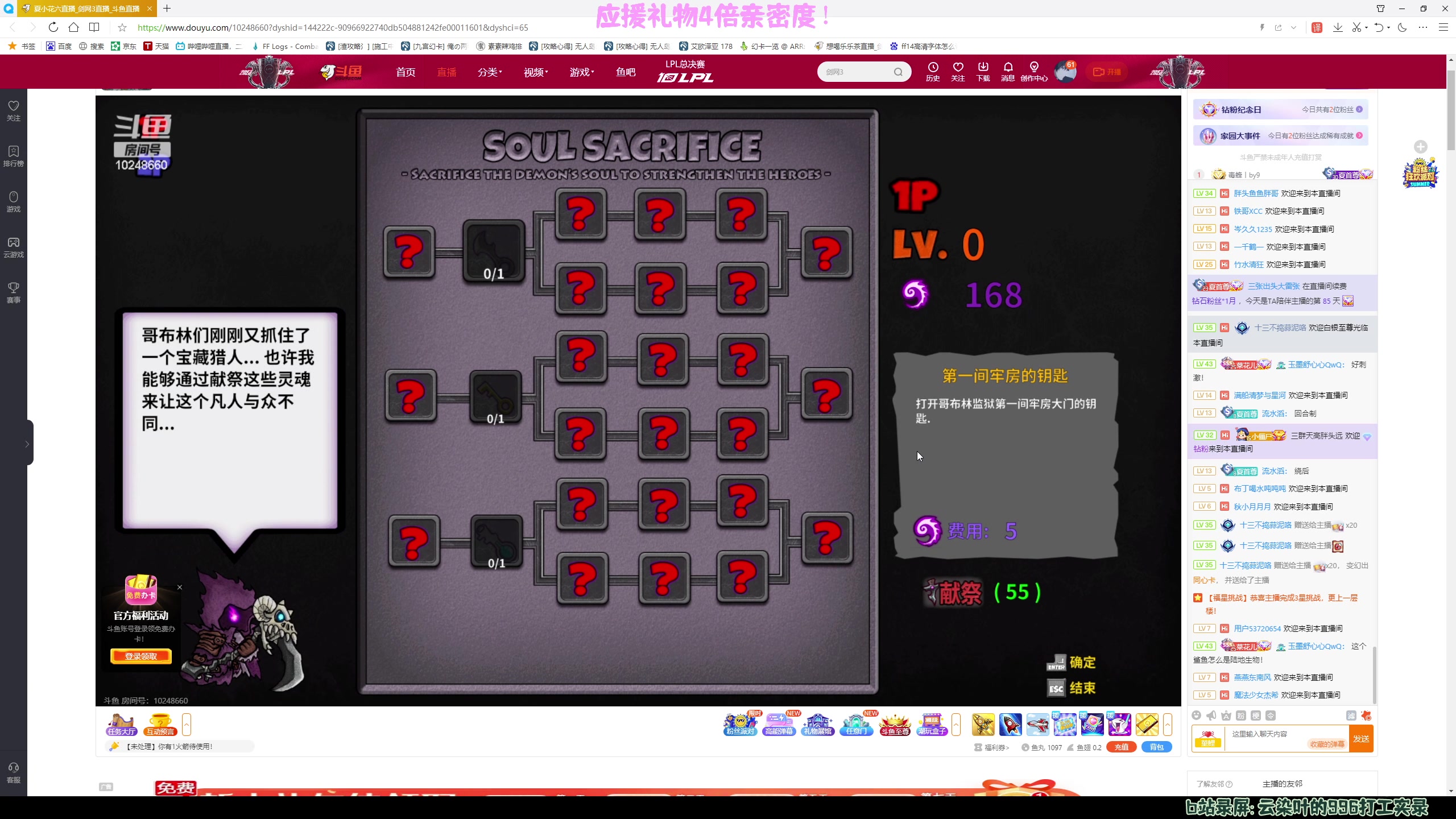The width and height of the screenshot is (1456, 819).
Task: Open 排行榜 in left sidebar
Action: coord(14,156)
